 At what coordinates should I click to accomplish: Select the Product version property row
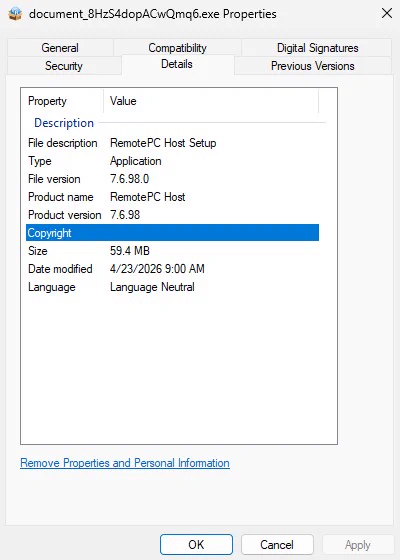(x=172, y=215)
